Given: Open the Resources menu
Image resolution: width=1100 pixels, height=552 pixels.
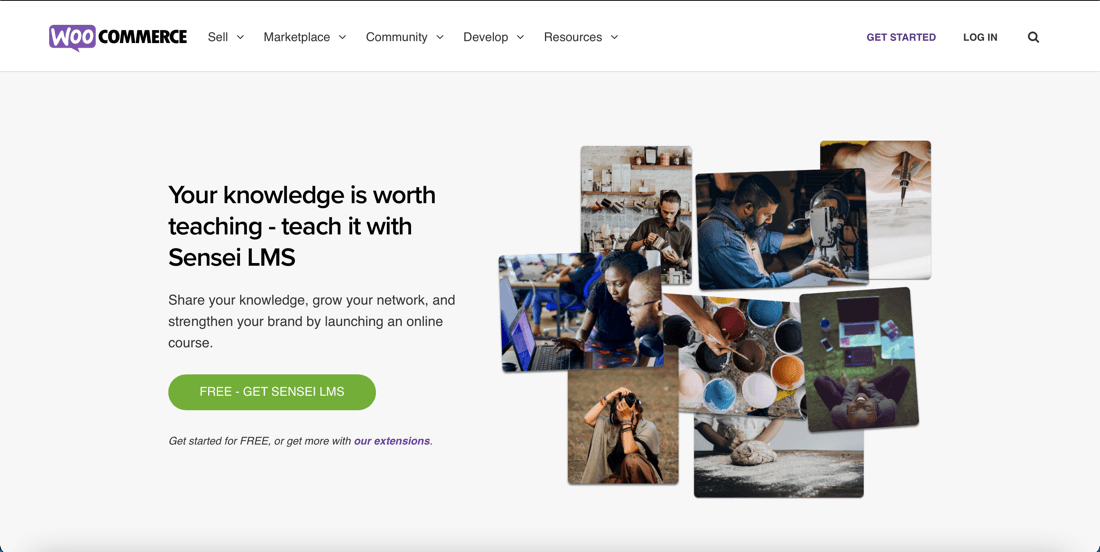Looking at the screenshot, I should pos(572,37).
